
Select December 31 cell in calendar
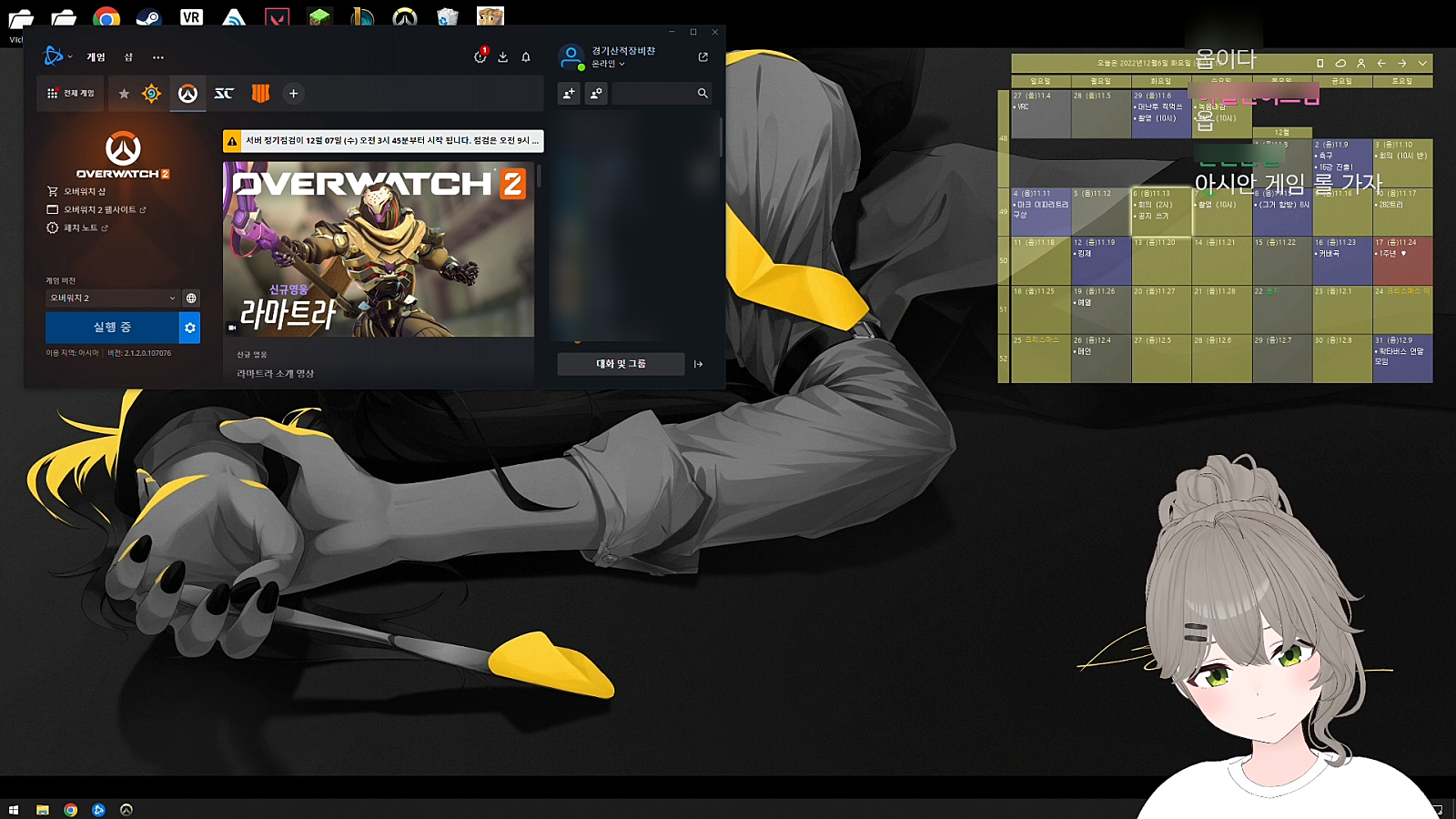point(1402,359)
